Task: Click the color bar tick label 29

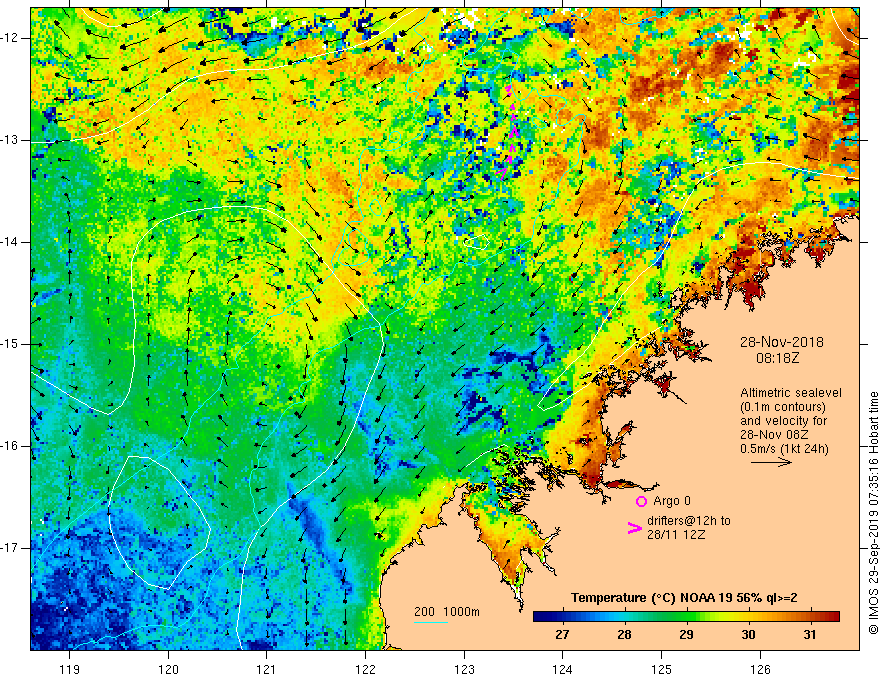Action: click(686, 635)
